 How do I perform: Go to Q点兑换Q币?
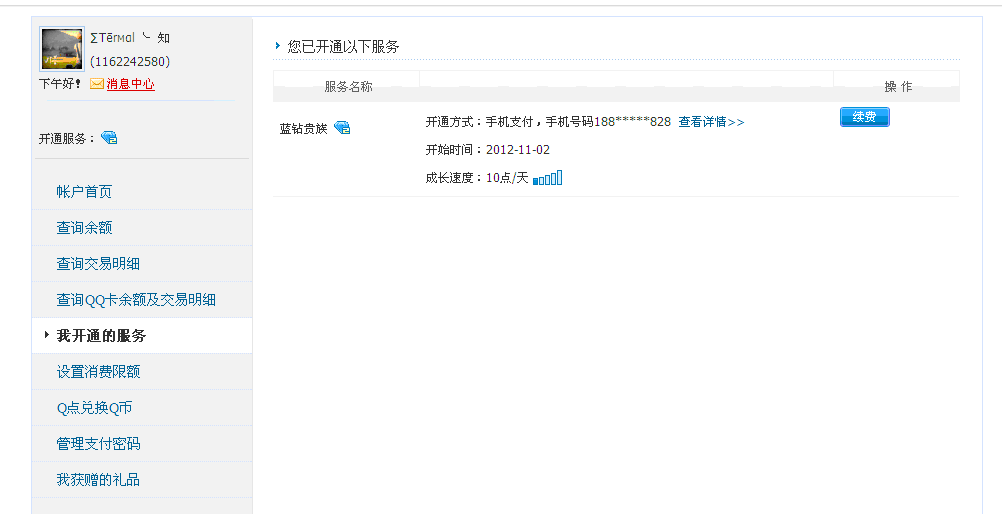coord(95,407)
